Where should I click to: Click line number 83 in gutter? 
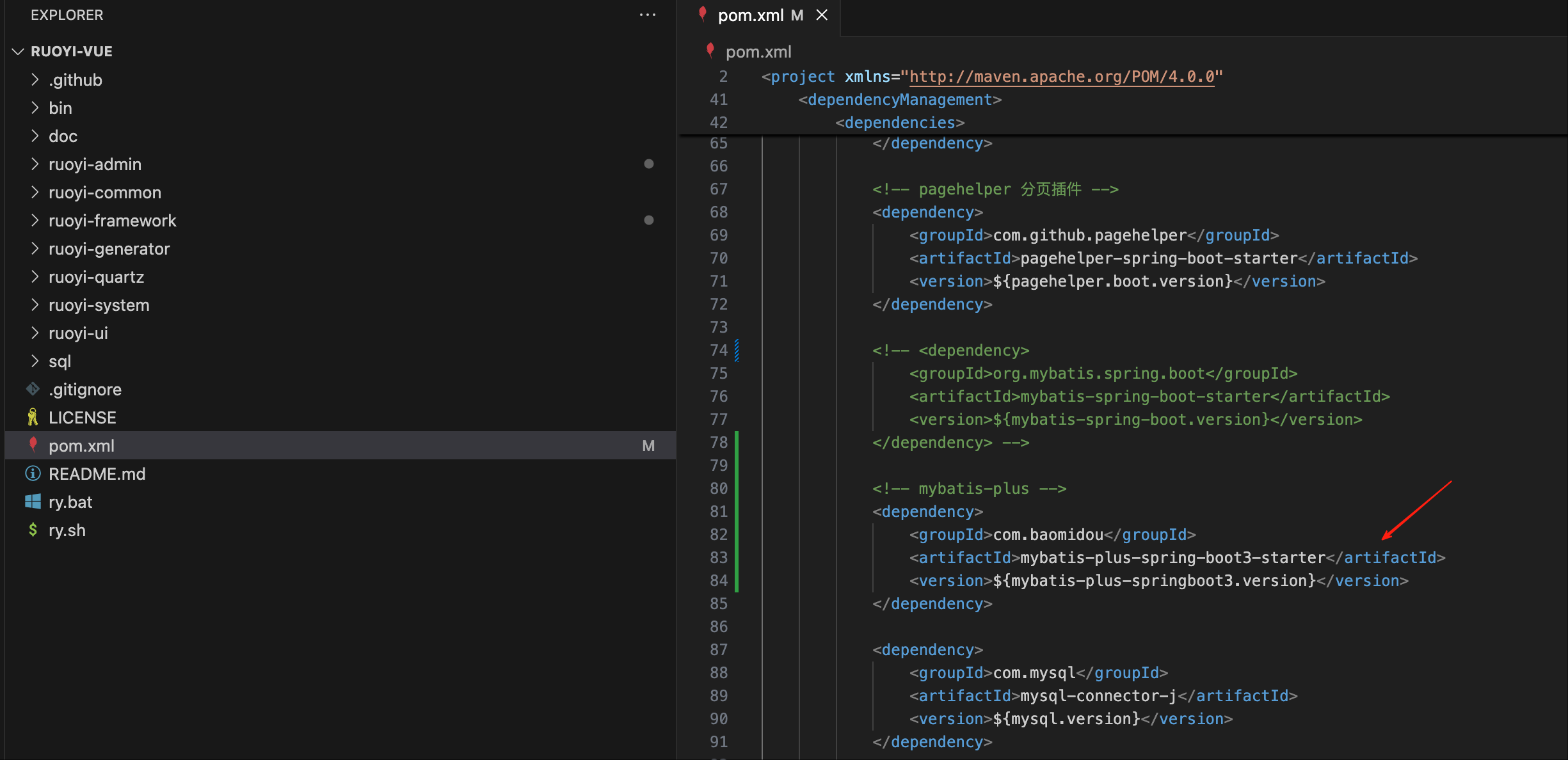(718, 558)
